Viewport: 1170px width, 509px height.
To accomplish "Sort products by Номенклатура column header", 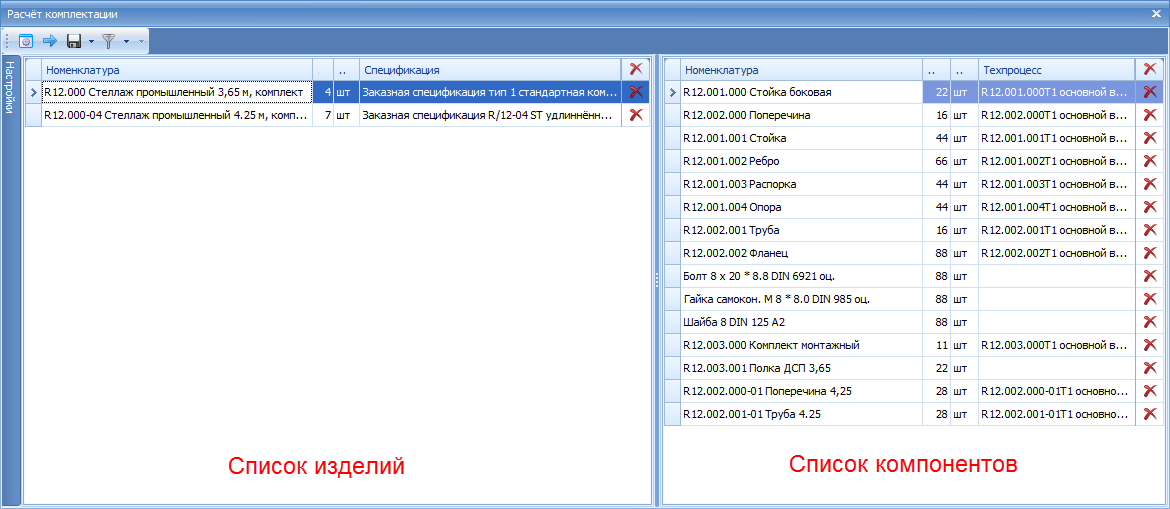I will click(x=176, y=69).
